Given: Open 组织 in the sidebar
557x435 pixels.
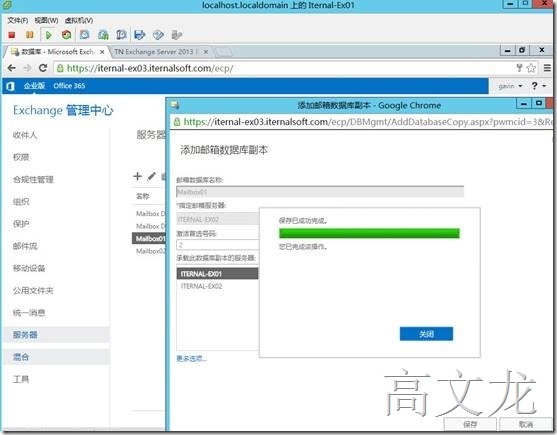Looking at the screenshot, I should point(21,202).
